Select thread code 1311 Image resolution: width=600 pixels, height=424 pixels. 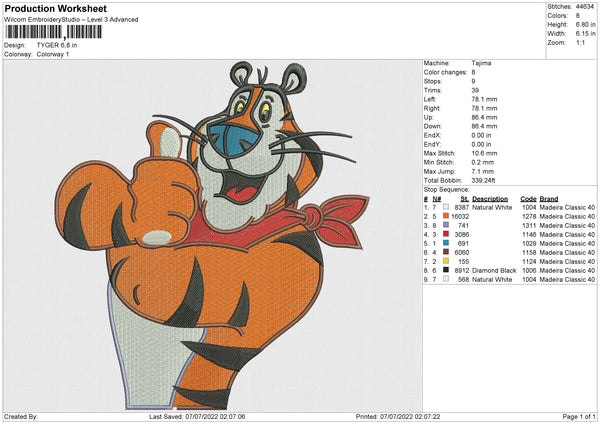(x=529, y=225)
